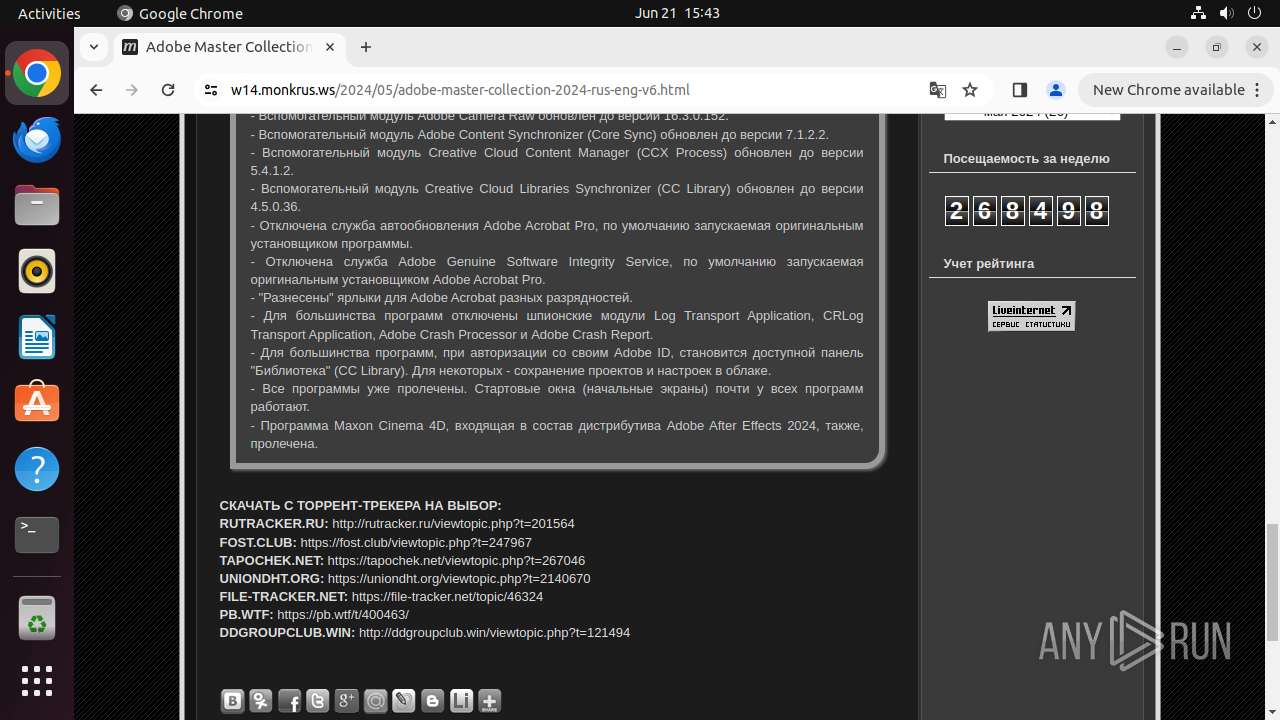
Task: Reload the current page
Action: point(168,90)
